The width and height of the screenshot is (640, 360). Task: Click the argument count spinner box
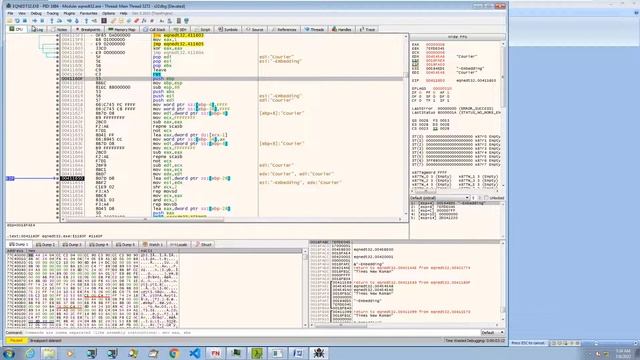pyautogui.click(x=476, y=198)
